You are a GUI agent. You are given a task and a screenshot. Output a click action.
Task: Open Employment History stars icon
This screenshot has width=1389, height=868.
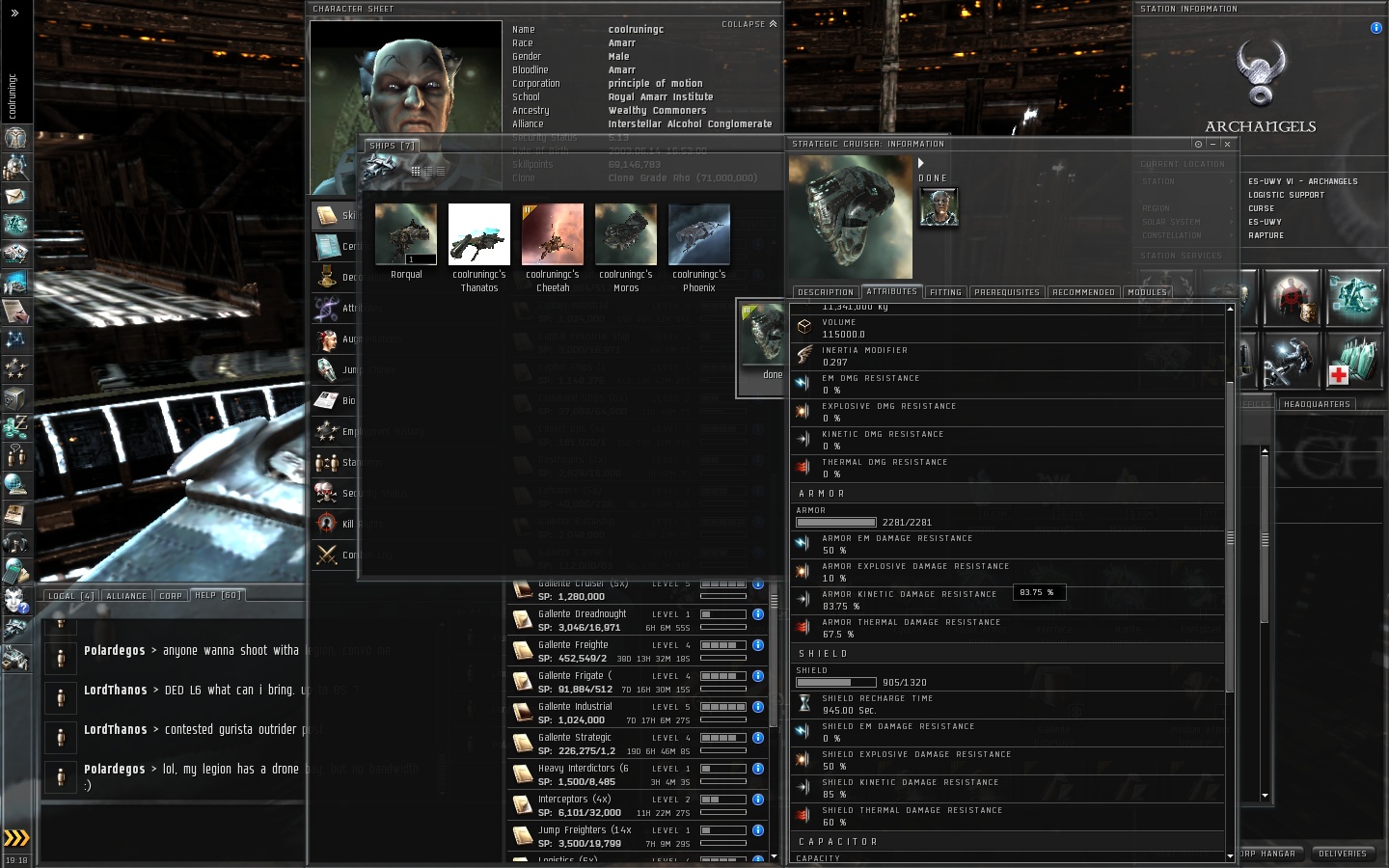coord(326,431)
